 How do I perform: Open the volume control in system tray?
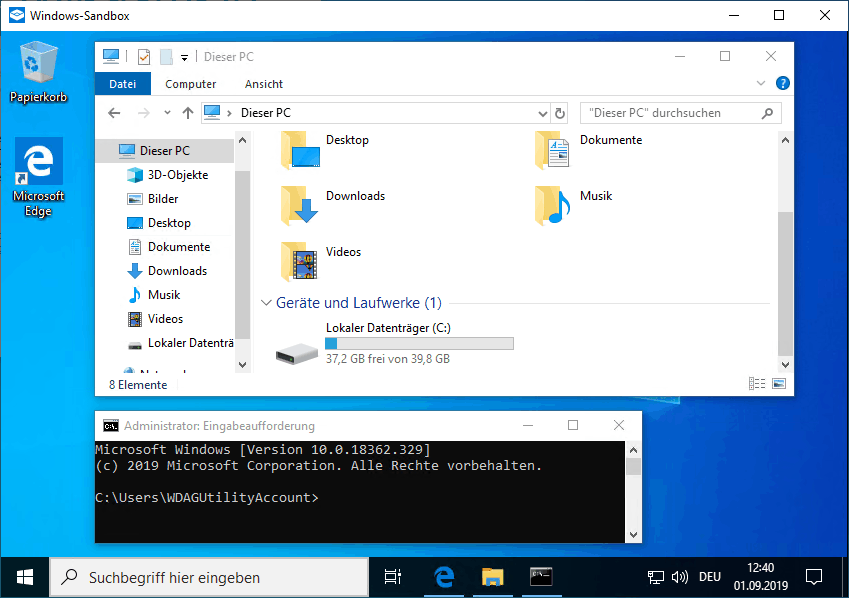coord(680,577)
